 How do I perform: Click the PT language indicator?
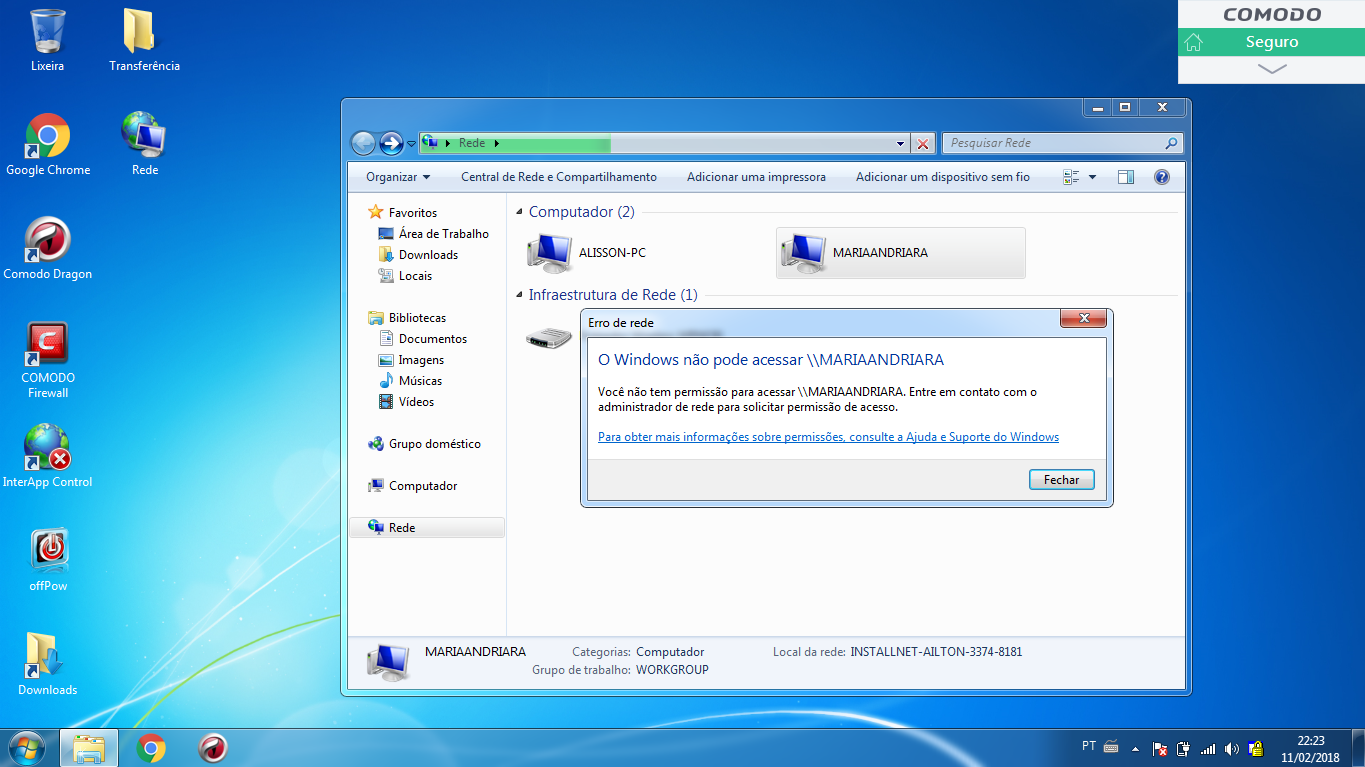1089,746
